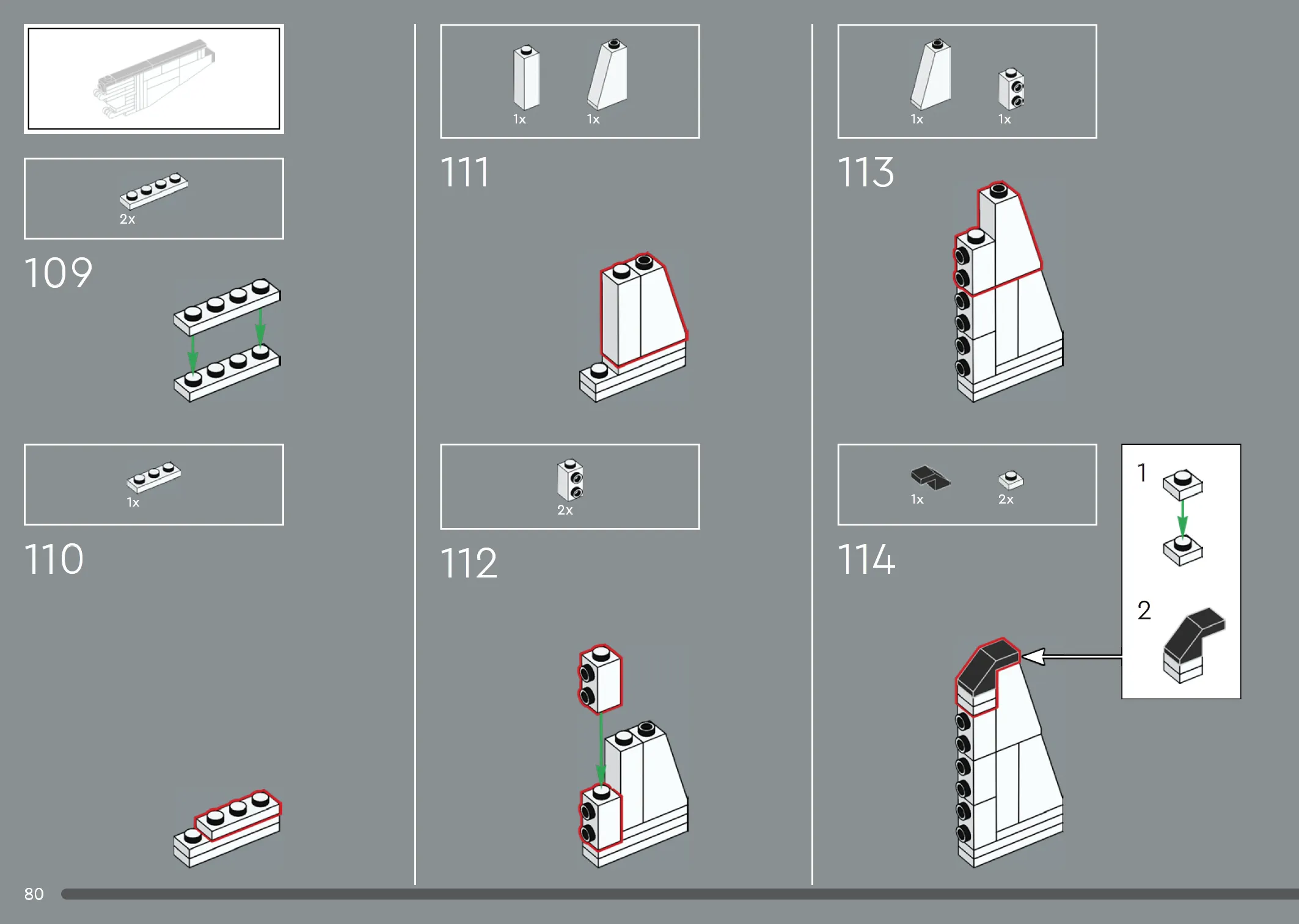The width and height of the screenshot is (1299, 924).
Task: Click step number 114 label
Action: (x=866, y=559)
